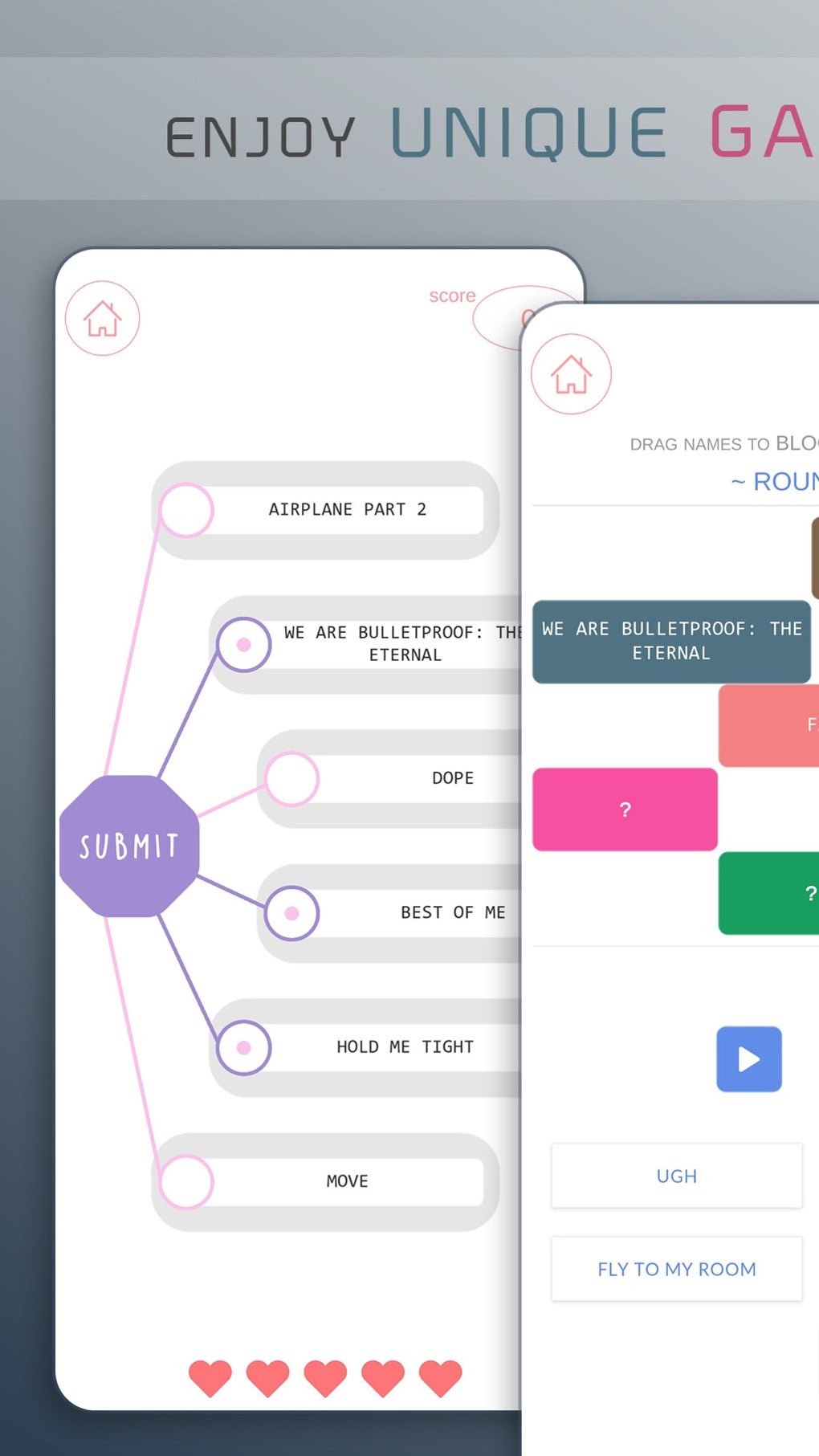The width and height of the screenshot is (819, 1456).
Task: Toggle the Move radio circle
Action: (x=186, y=1181)
